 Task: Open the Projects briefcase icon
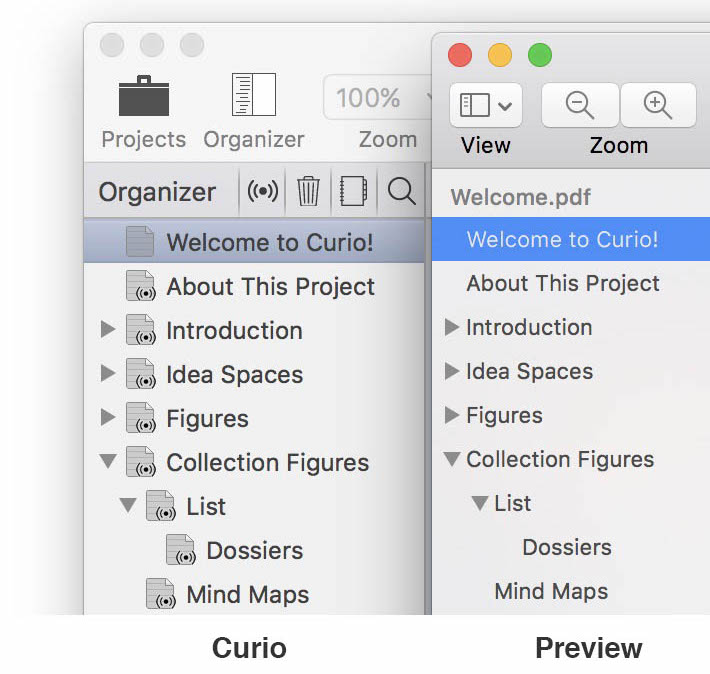(144, 96)
